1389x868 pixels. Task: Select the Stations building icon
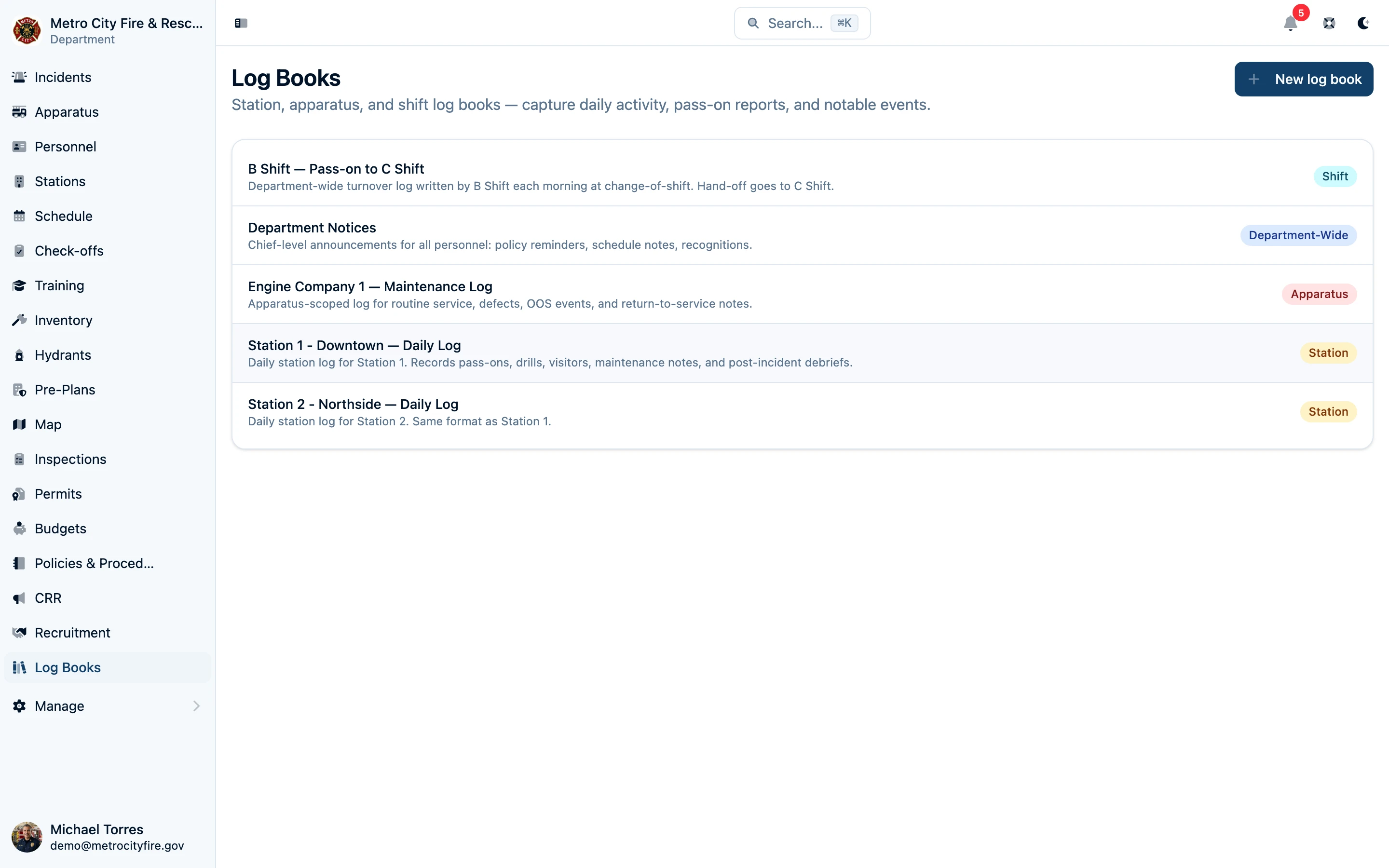coord(19,181)
